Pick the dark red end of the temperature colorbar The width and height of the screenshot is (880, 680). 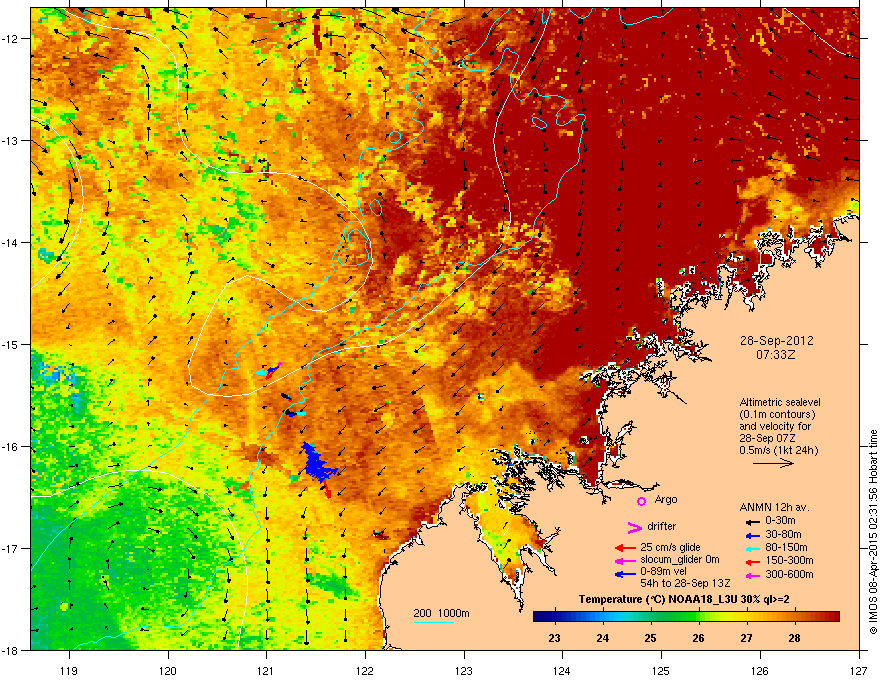pyautogui.click(x=833, y=617)
